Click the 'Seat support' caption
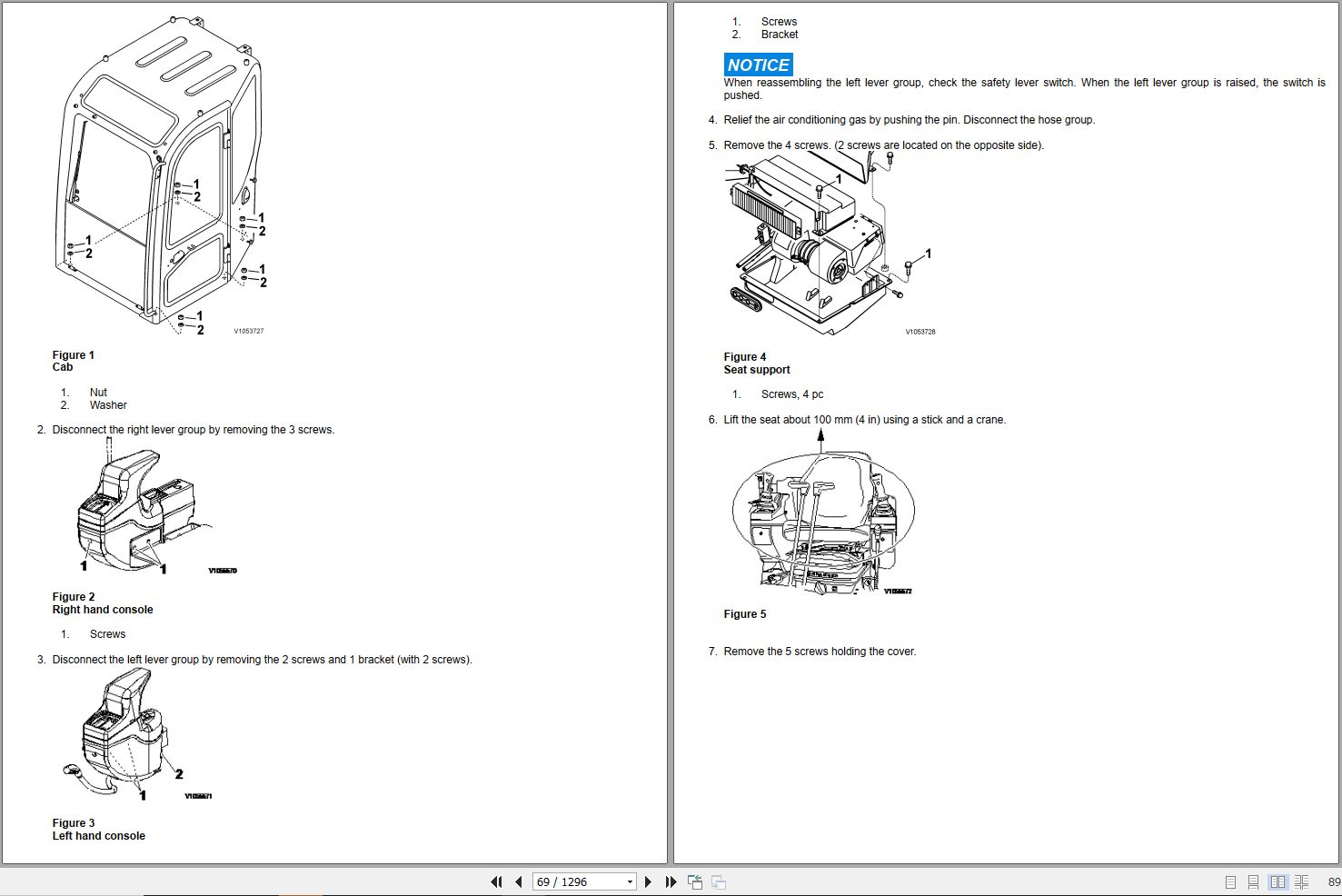Image resolution: width=1342 pixels, height=896 pixels. (x=757, y=370)
